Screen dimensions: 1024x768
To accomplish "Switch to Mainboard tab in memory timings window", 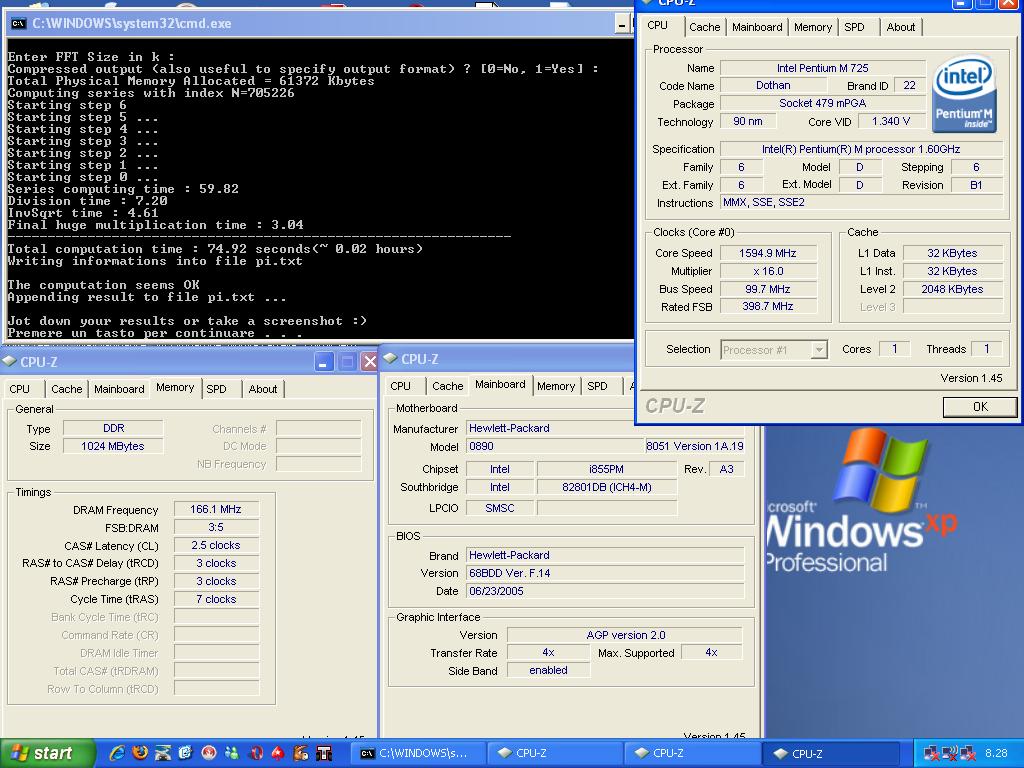I will point(119,389).
